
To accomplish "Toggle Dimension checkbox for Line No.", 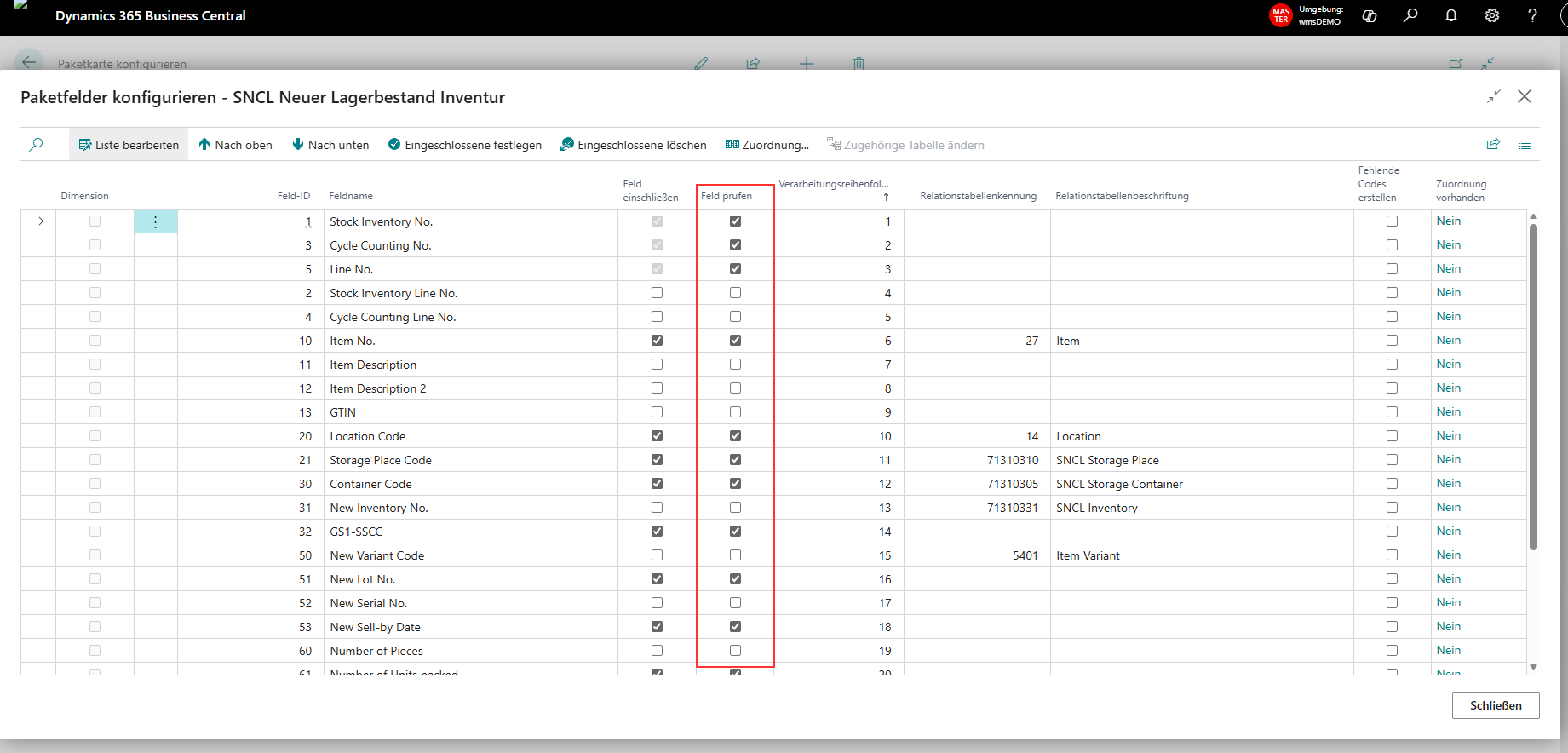I will point(95,268).
